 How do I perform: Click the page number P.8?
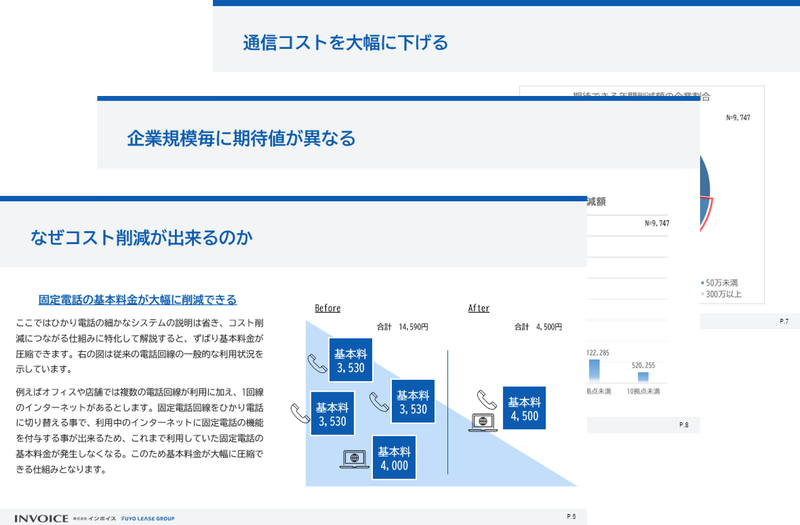684,425
